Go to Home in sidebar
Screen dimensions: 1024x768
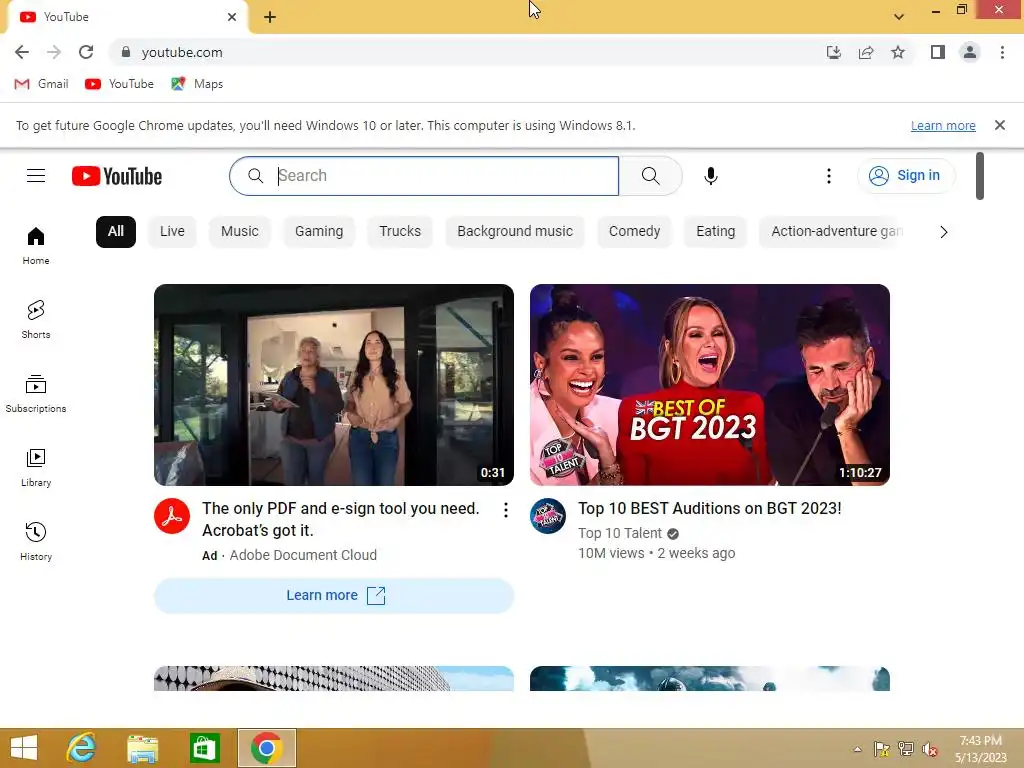tap(36, 246)
